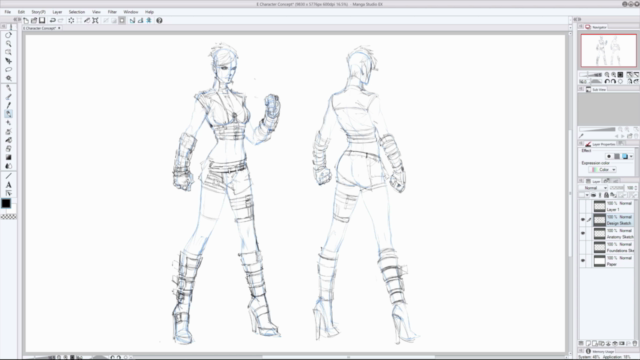Open the Filter menu
The image size is (640, 360).
[x=112, y=12]
